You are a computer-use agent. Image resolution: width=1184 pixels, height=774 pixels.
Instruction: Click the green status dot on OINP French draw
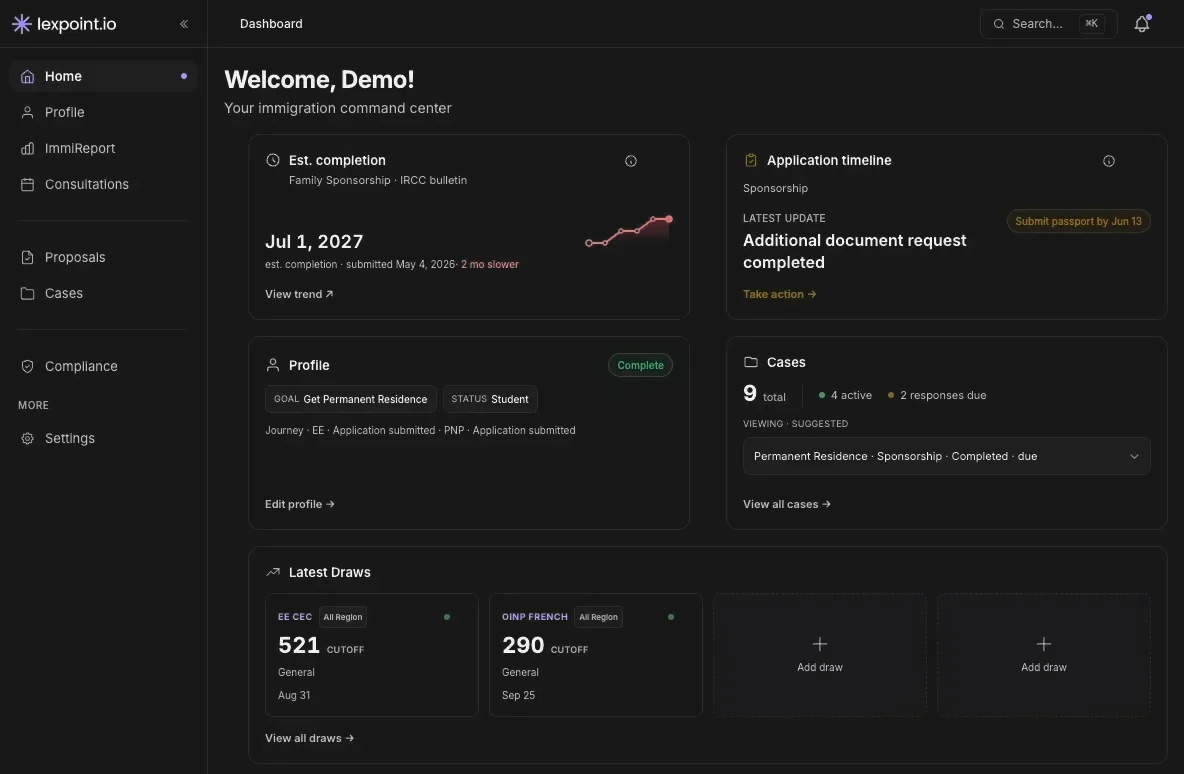[x=671, y=617]
